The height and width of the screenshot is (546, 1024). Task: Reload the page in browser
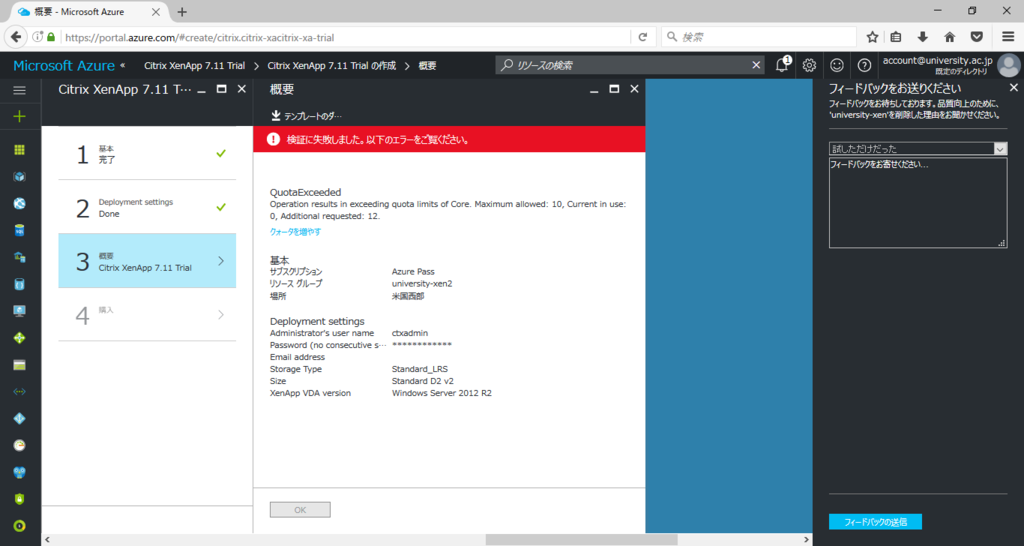643,37
